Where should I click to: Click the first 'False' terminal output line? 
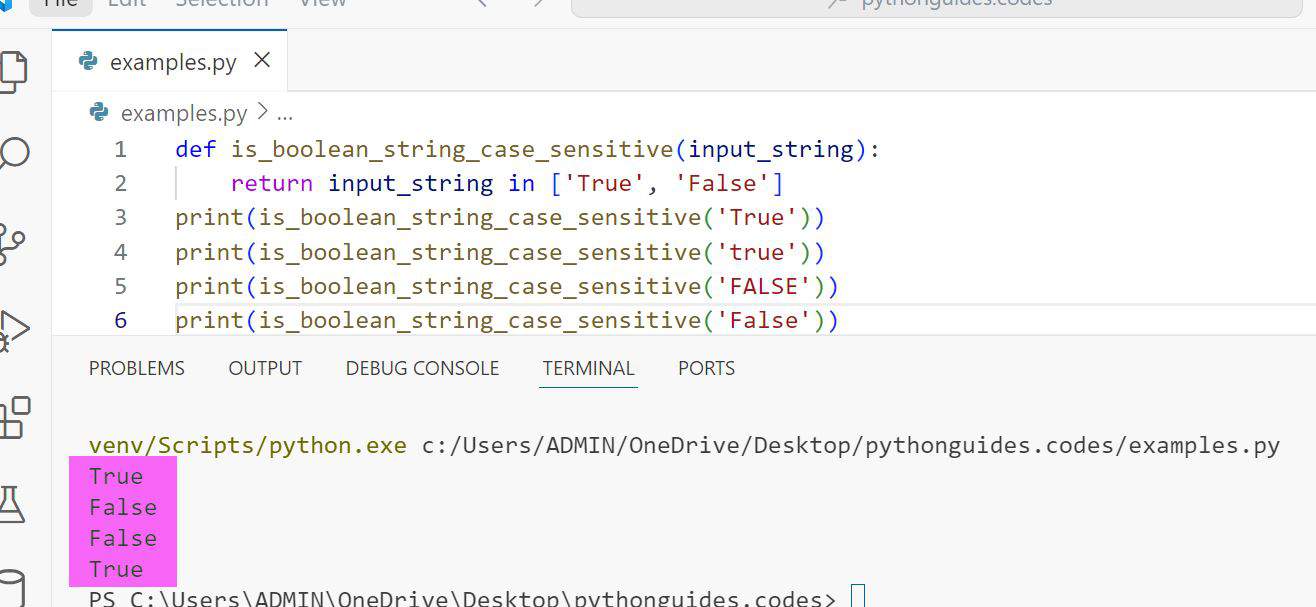pyautogui.click(x=123, y=507)
